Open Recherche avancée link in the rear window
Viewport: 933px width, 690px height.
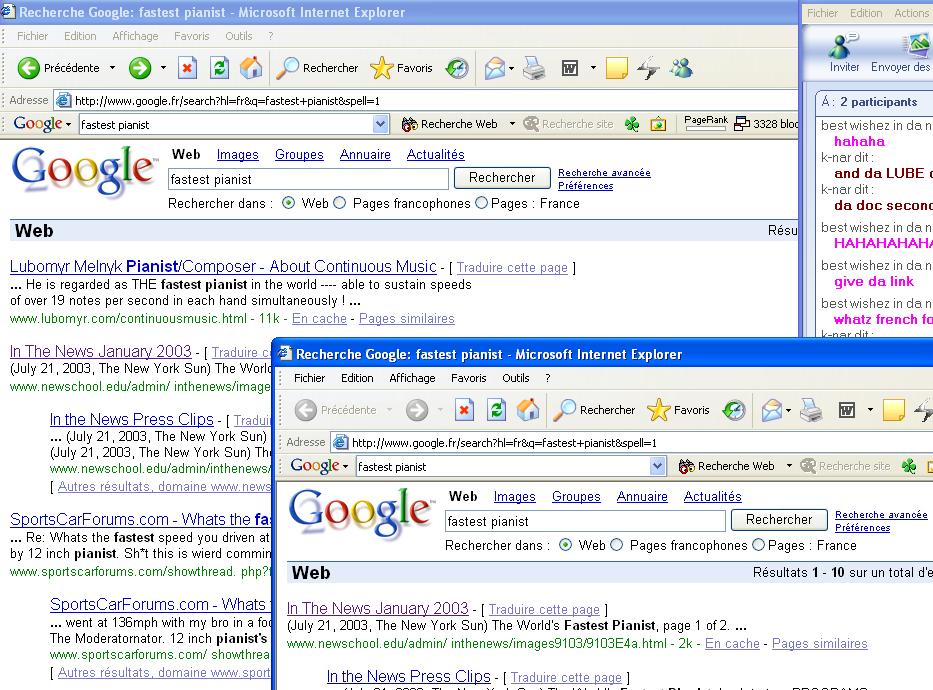pyautogui.click(x=604, y=172)
